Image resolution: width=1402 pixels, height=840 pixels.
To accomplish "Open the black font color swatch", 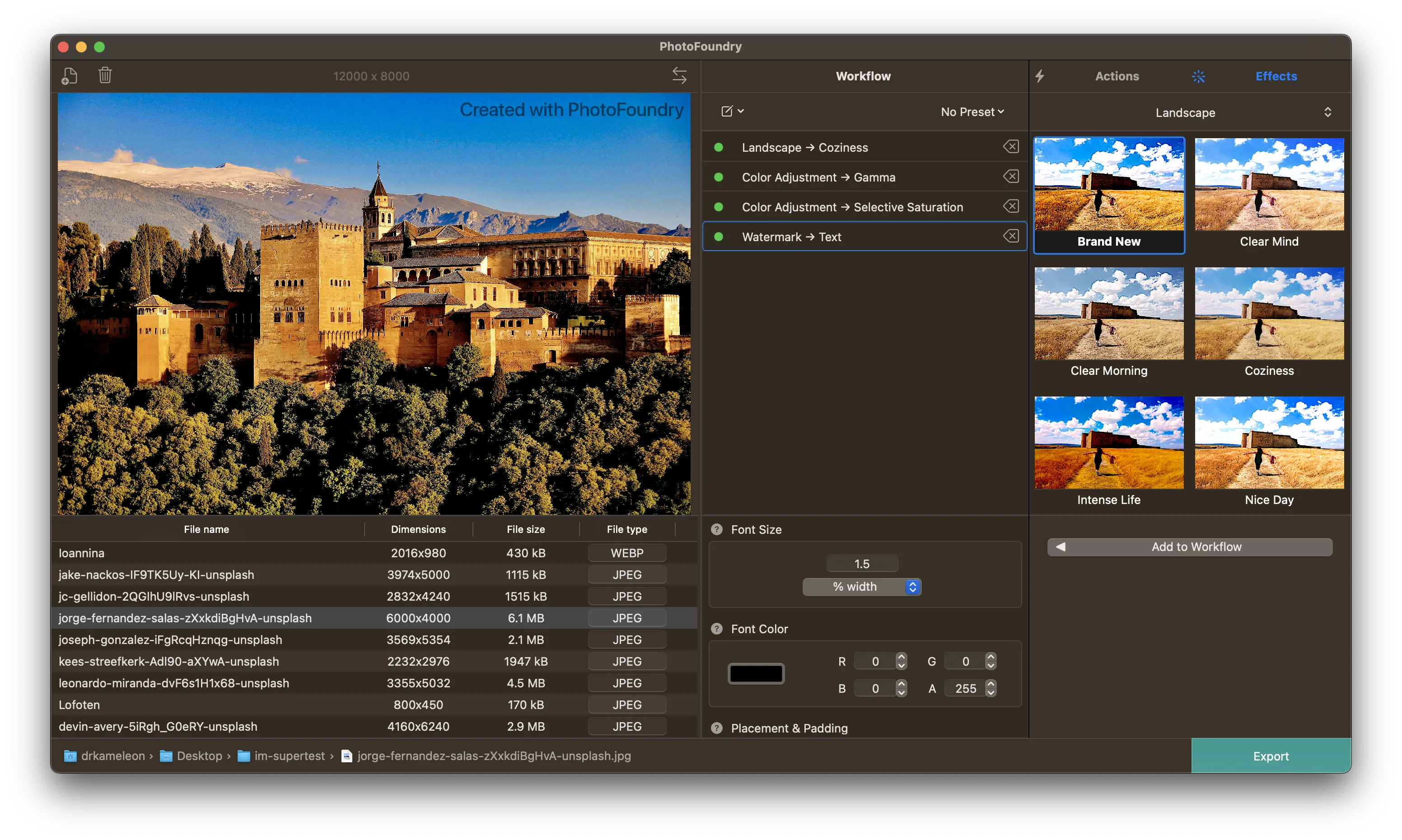I will pos(756,674).
